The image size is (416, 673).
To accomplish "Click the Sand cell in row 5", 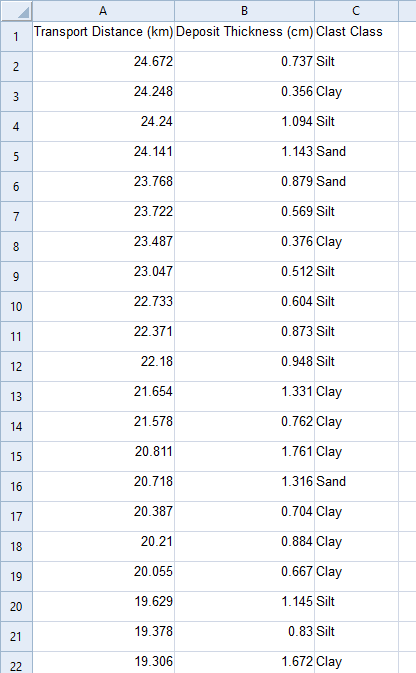I will [356, 157].
